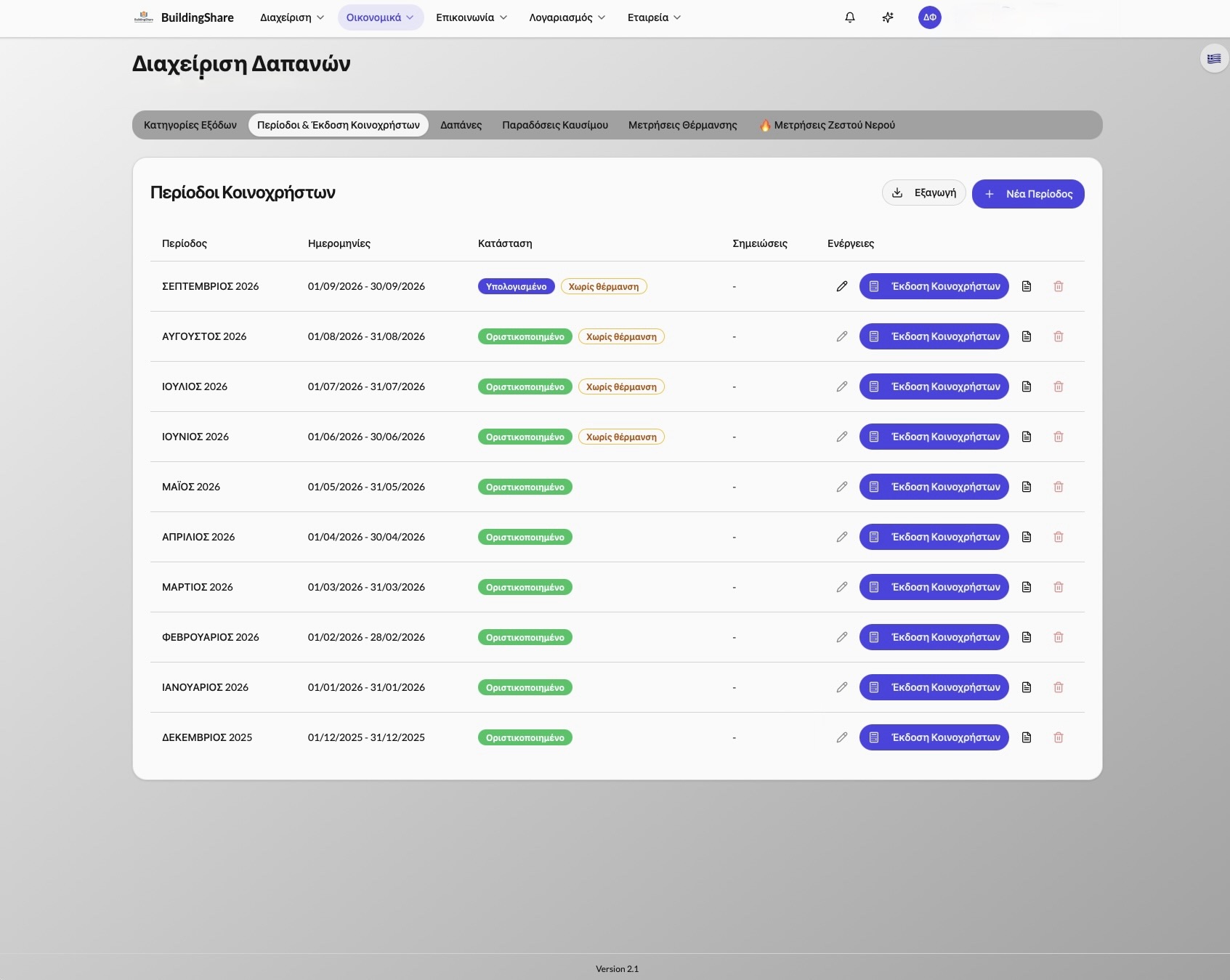Delete the ΜΑΪΟΣ 2026 period
1230x980 pixels.
(x=1059, y=487)
